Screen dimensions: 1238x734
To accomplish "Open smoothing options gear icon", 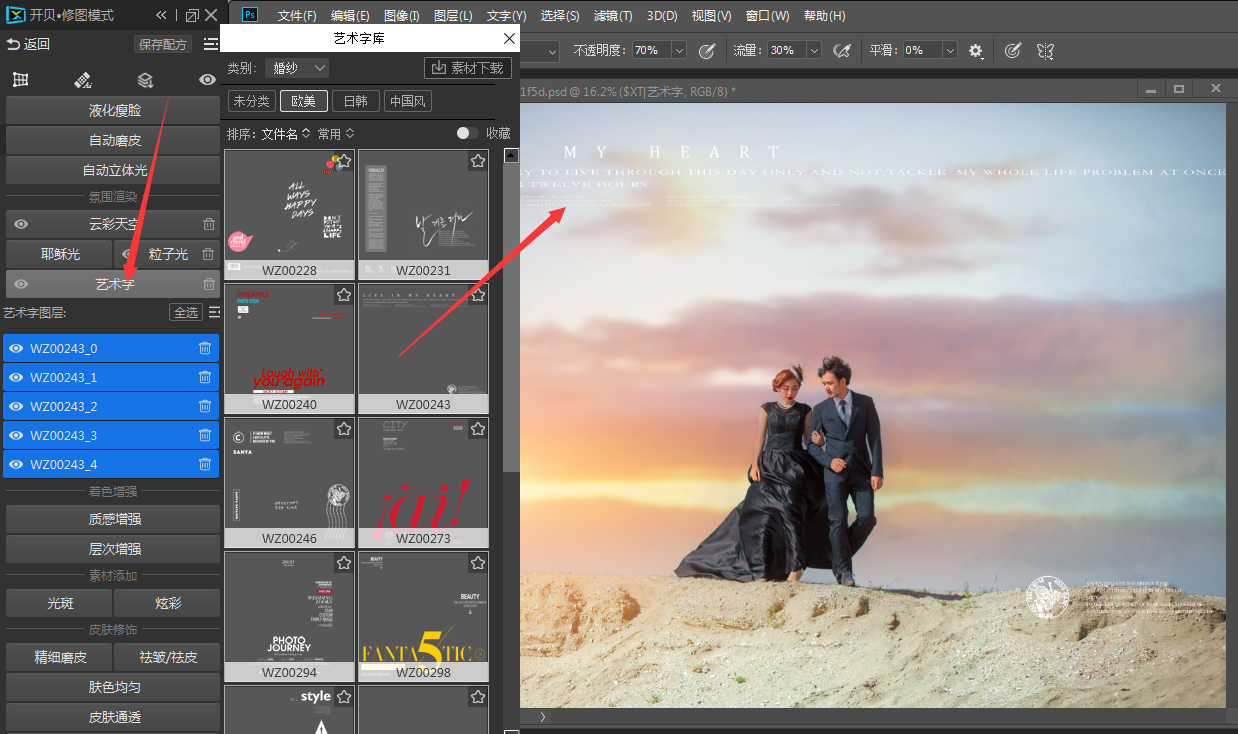I will [x=976, y=50].
